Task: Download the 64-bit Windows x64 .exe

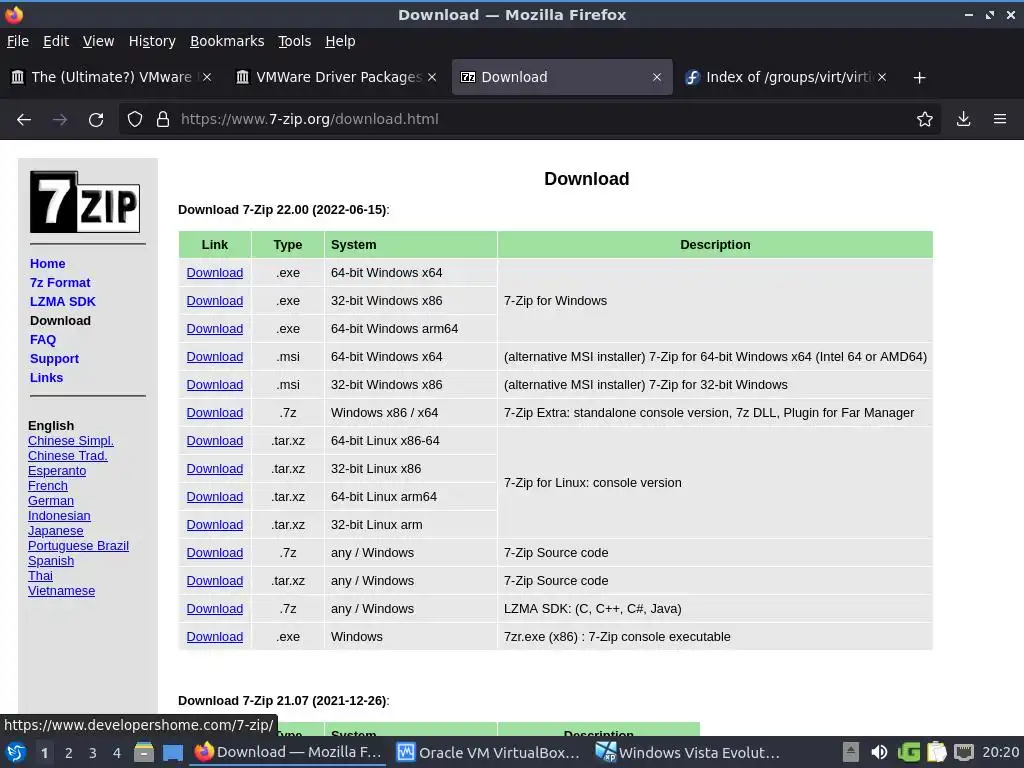Action: (x=215, y=273)
